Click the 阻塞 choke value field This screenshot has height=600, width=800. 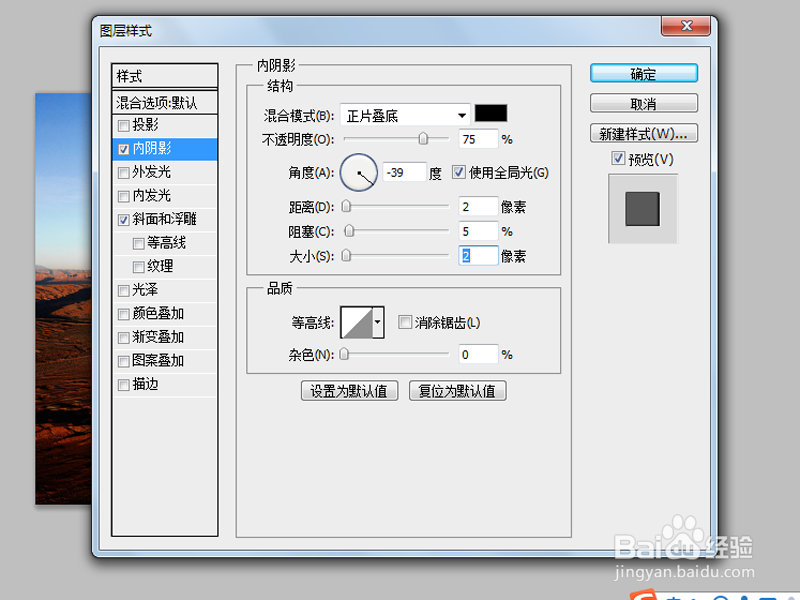[x=478, y=231]
